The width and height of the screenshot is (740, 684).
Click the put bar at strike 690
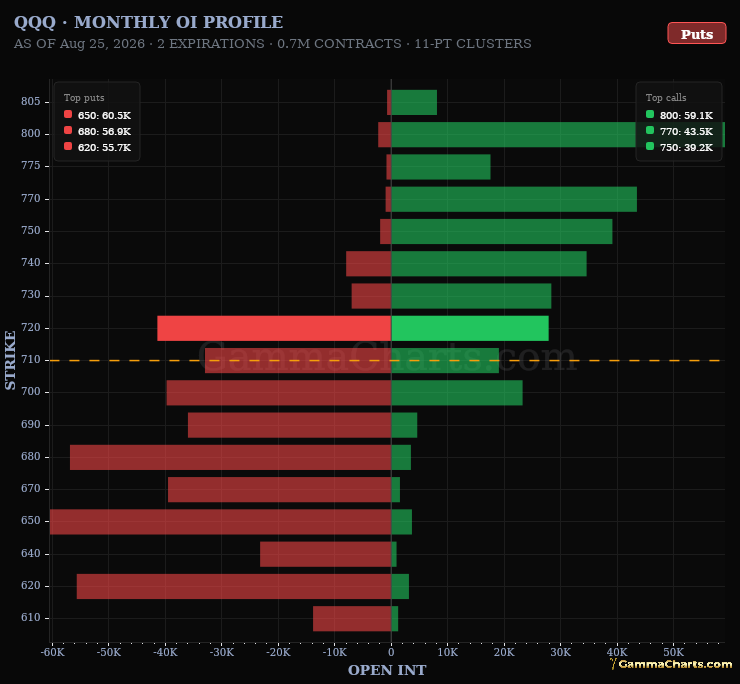point(290,425)
